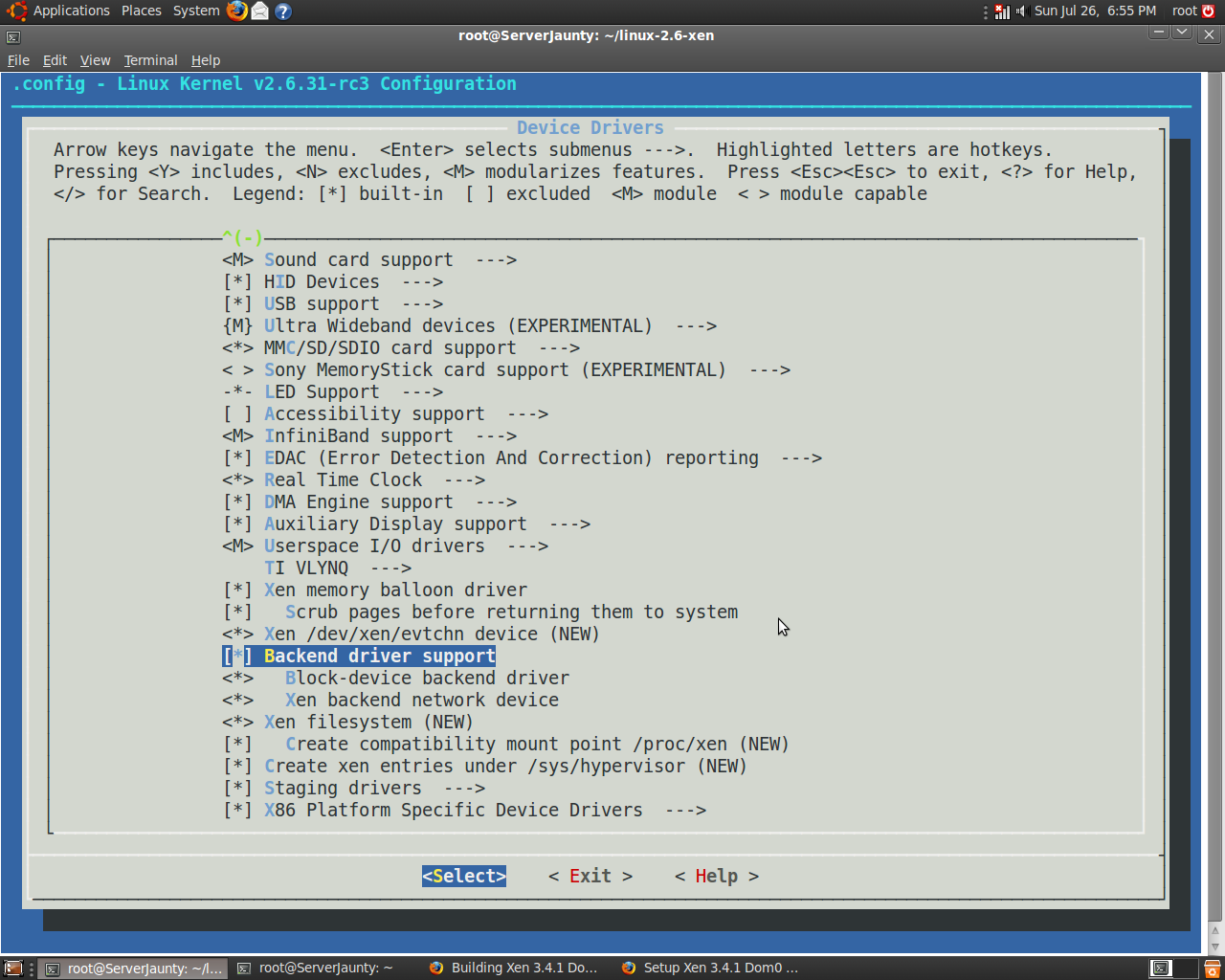Enable the Accessibility support checkbox
This screenshot has width=1225, height=980.
click(x=237, y=414)
